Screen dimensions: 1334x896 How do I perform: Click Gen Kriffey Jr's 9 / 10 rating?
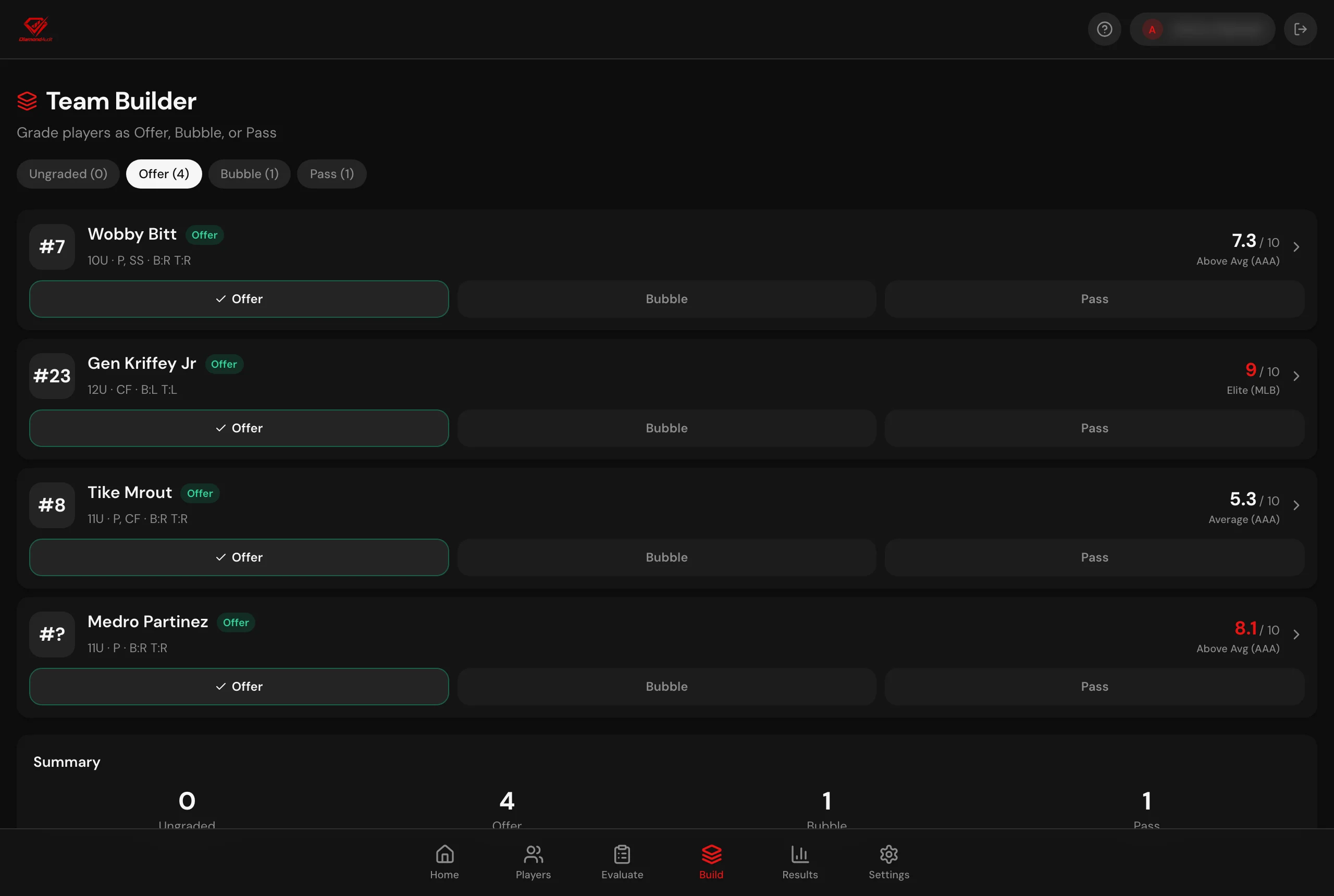(1262, 370)
